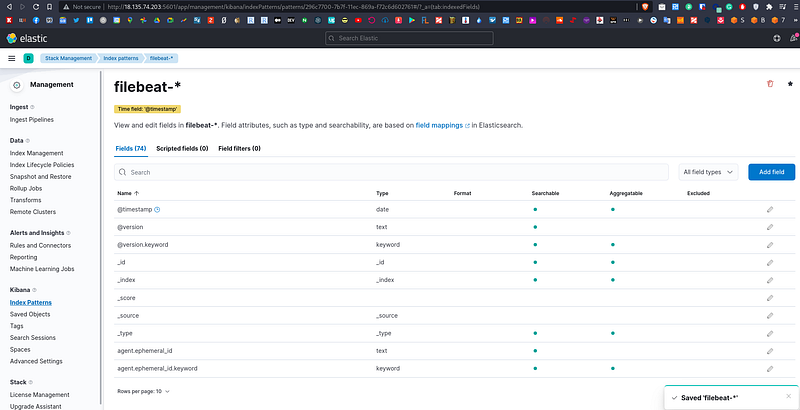Open Snapshot and Restore
Image resolution: width=800 pixels, height=410 pixels.
40,177
